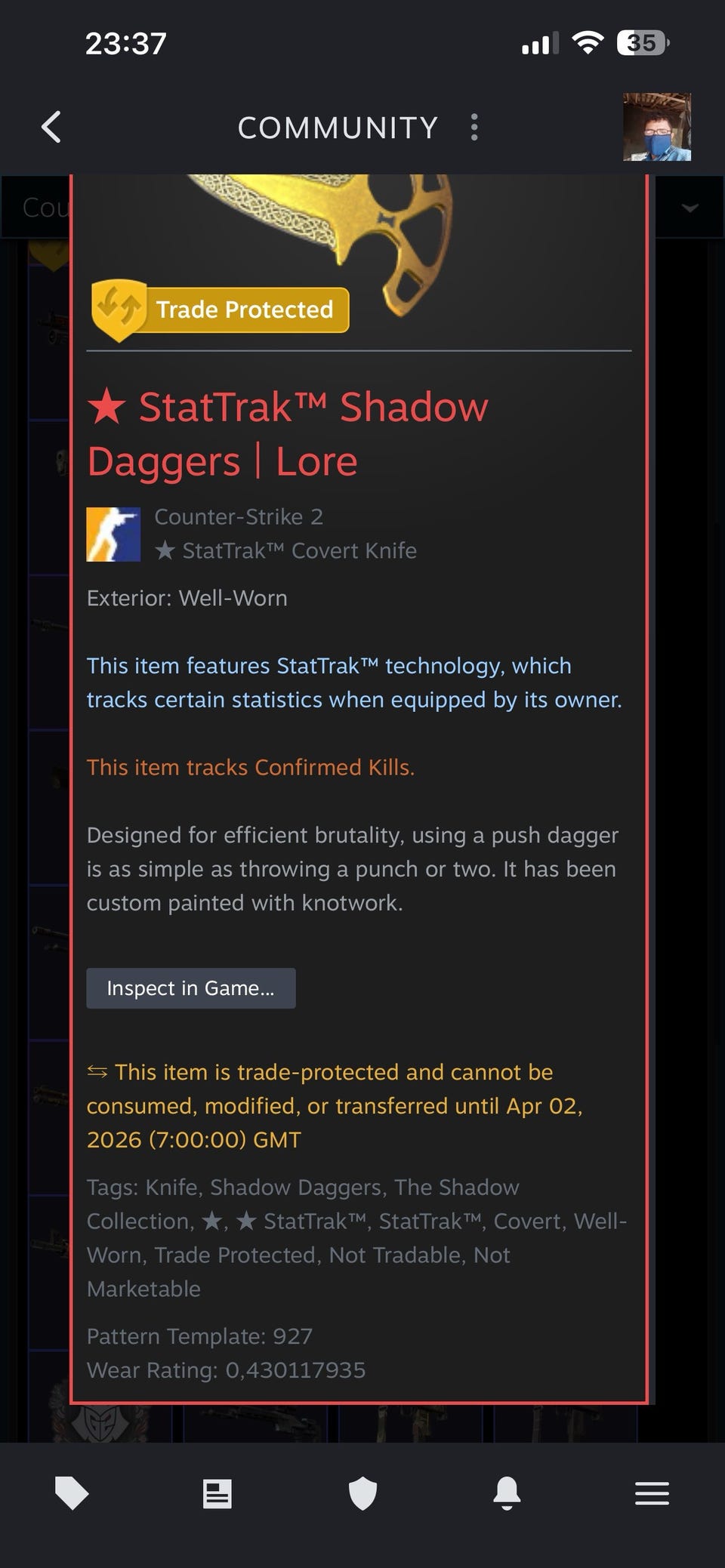Tap the partially hidden Counter-Strike dropdown label
725x1568 pixels.
pos(45,207)
